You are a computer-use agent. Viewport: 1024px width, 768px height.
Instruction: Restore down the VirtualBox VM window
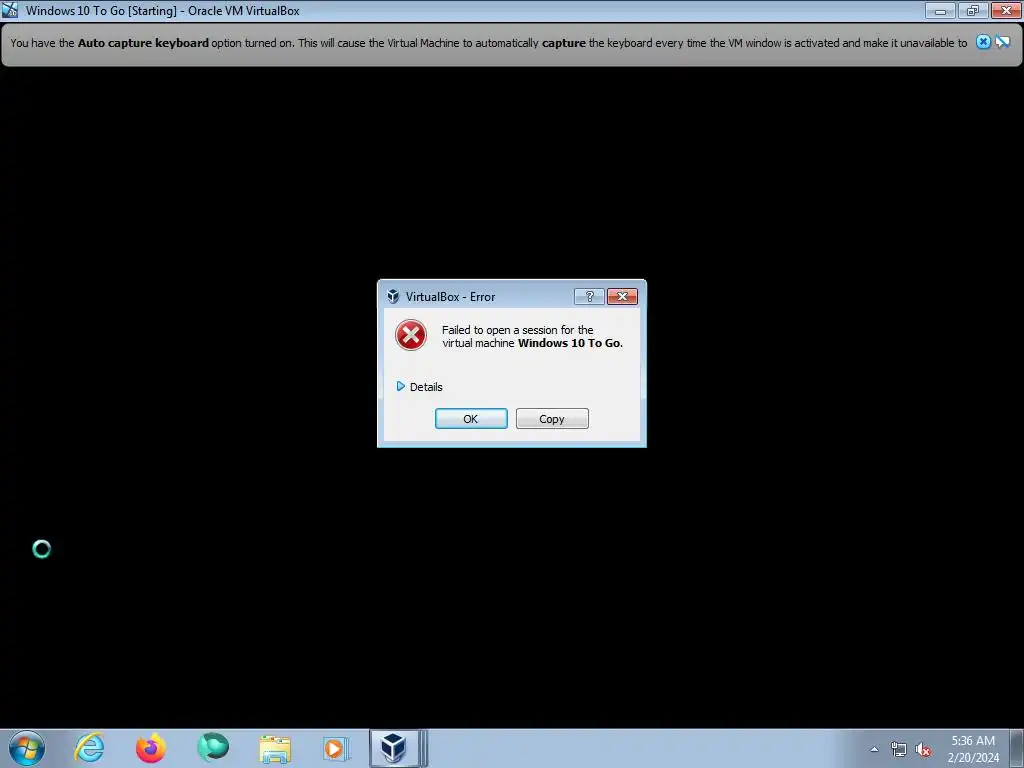(x=973, y=10)
